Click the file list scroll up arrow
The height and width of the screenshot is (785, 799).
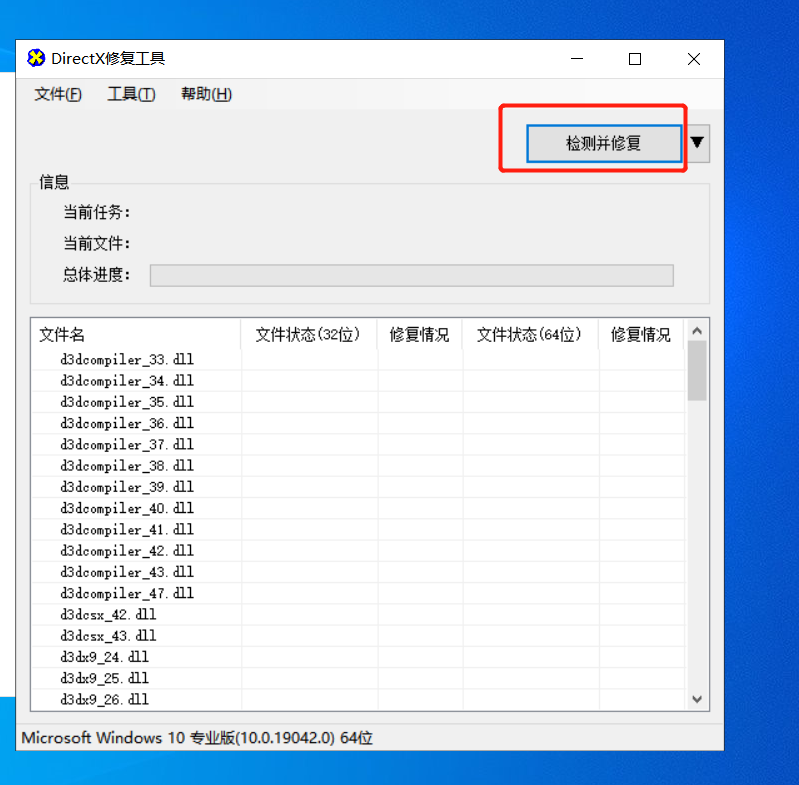pos(697,331)
